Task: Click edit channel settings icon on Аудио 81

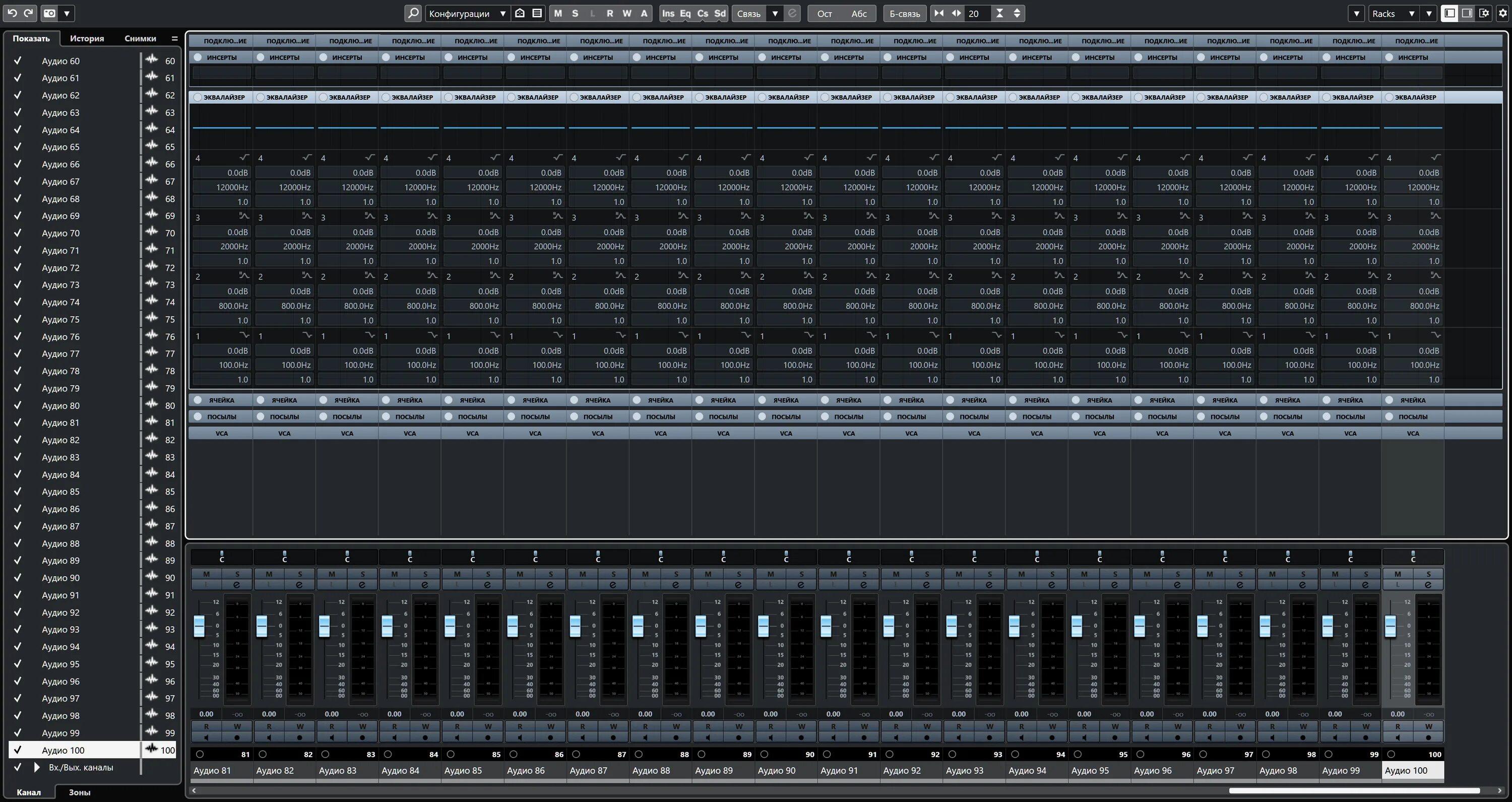Action: [x=236, y=585]
